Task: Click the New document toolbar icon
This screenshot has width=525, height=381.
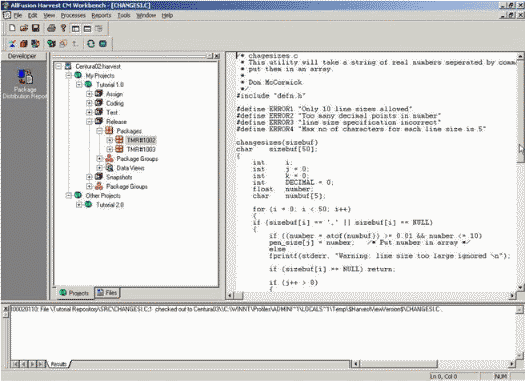Action: pyautogui.click(x=12, y=28)
